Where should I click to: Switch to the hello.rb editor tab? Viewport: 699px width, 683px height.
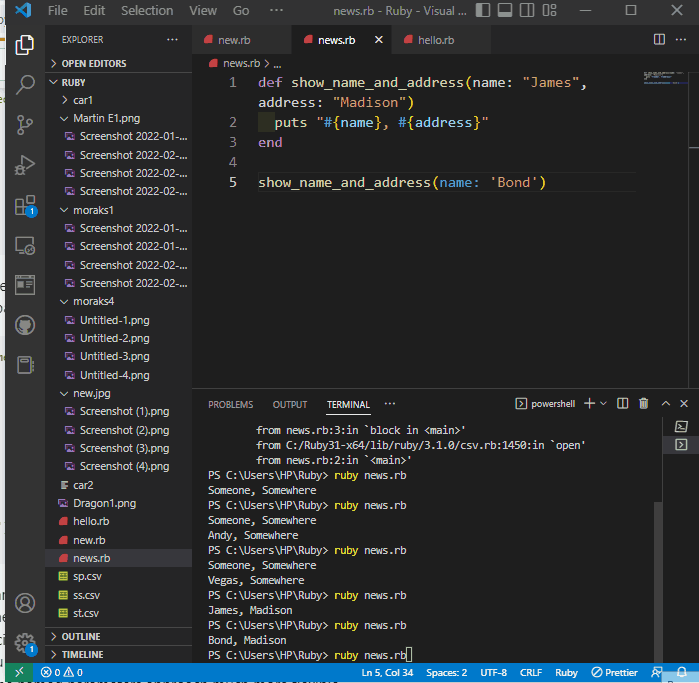[436, 40]
